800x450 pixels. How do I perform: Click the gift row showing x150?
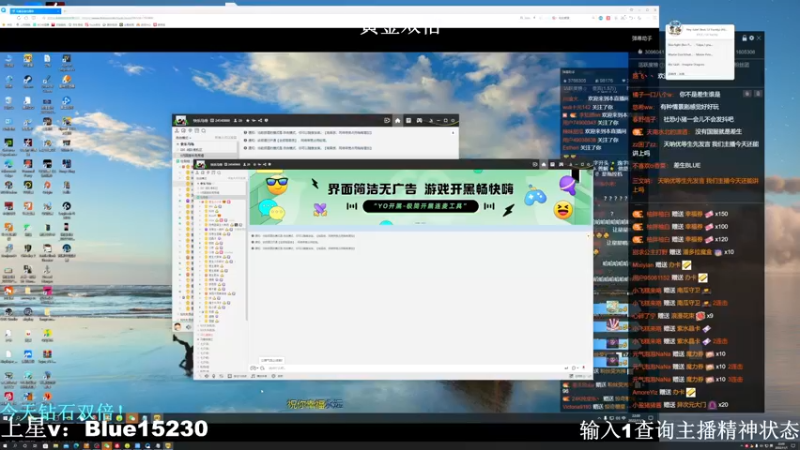(x=680, y=214)
